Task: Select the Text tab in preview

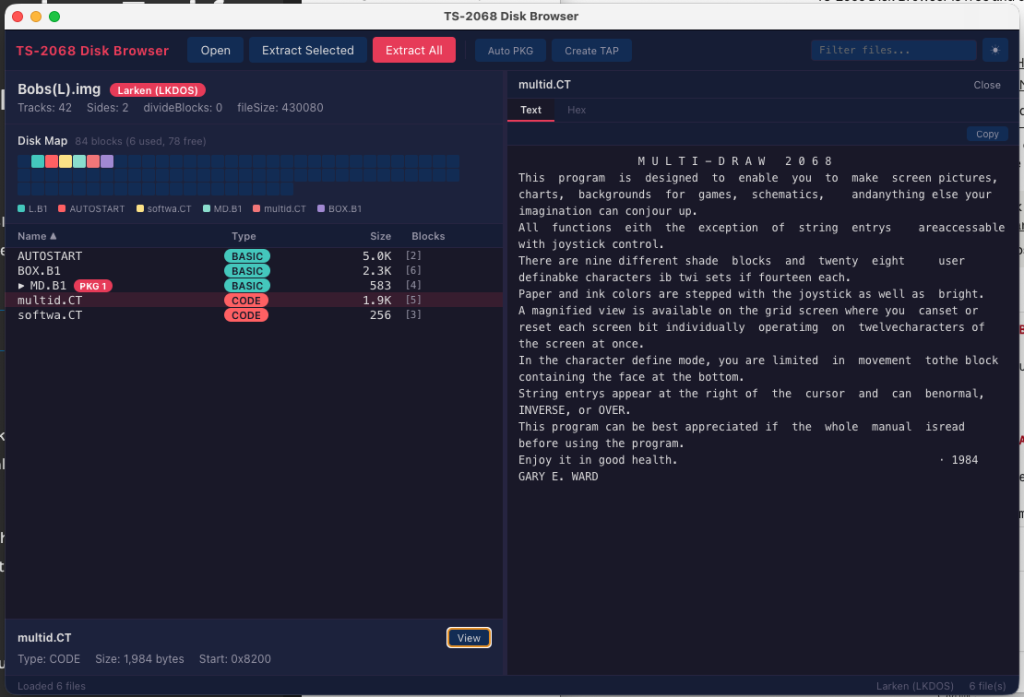Action: tap(531, 110)
